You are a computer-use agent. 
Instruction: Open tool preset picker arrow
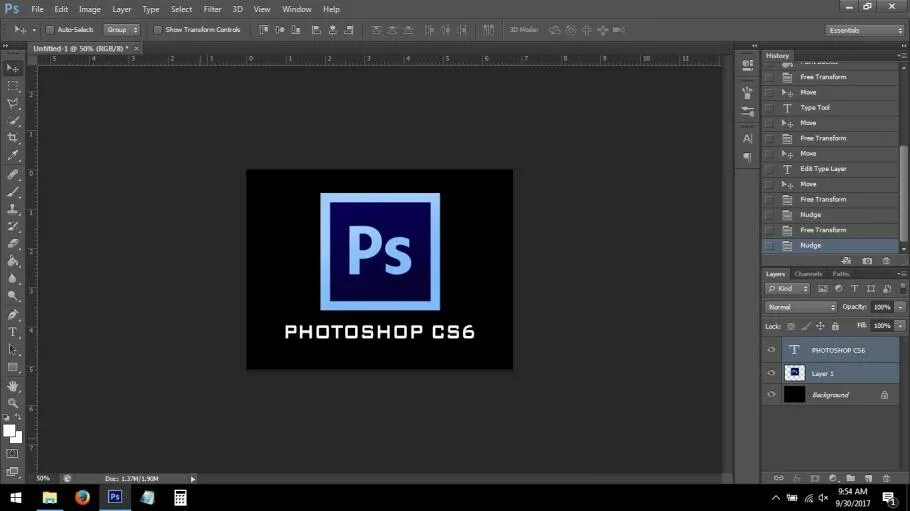coord(34,30)
